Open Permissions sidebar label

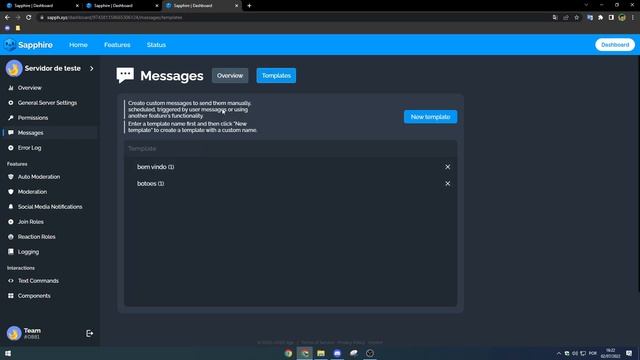(33, 118)
